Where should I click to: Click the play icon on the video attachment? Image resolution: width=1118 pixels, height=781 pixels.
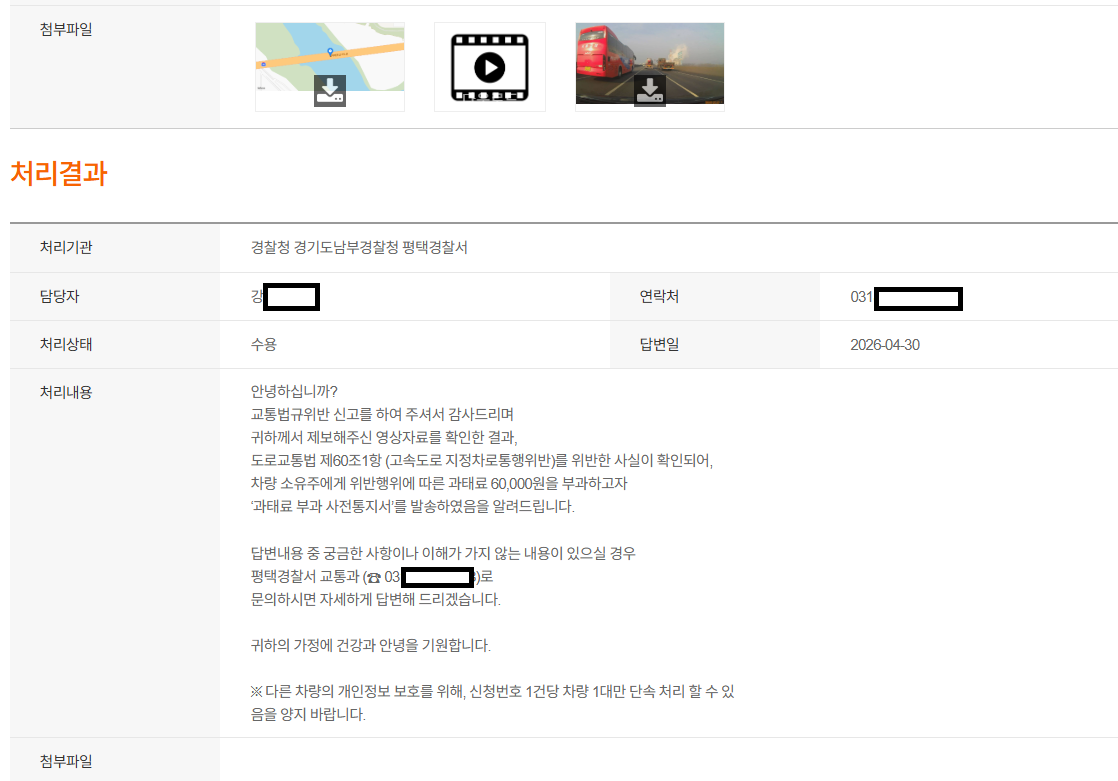pos(490,67)
